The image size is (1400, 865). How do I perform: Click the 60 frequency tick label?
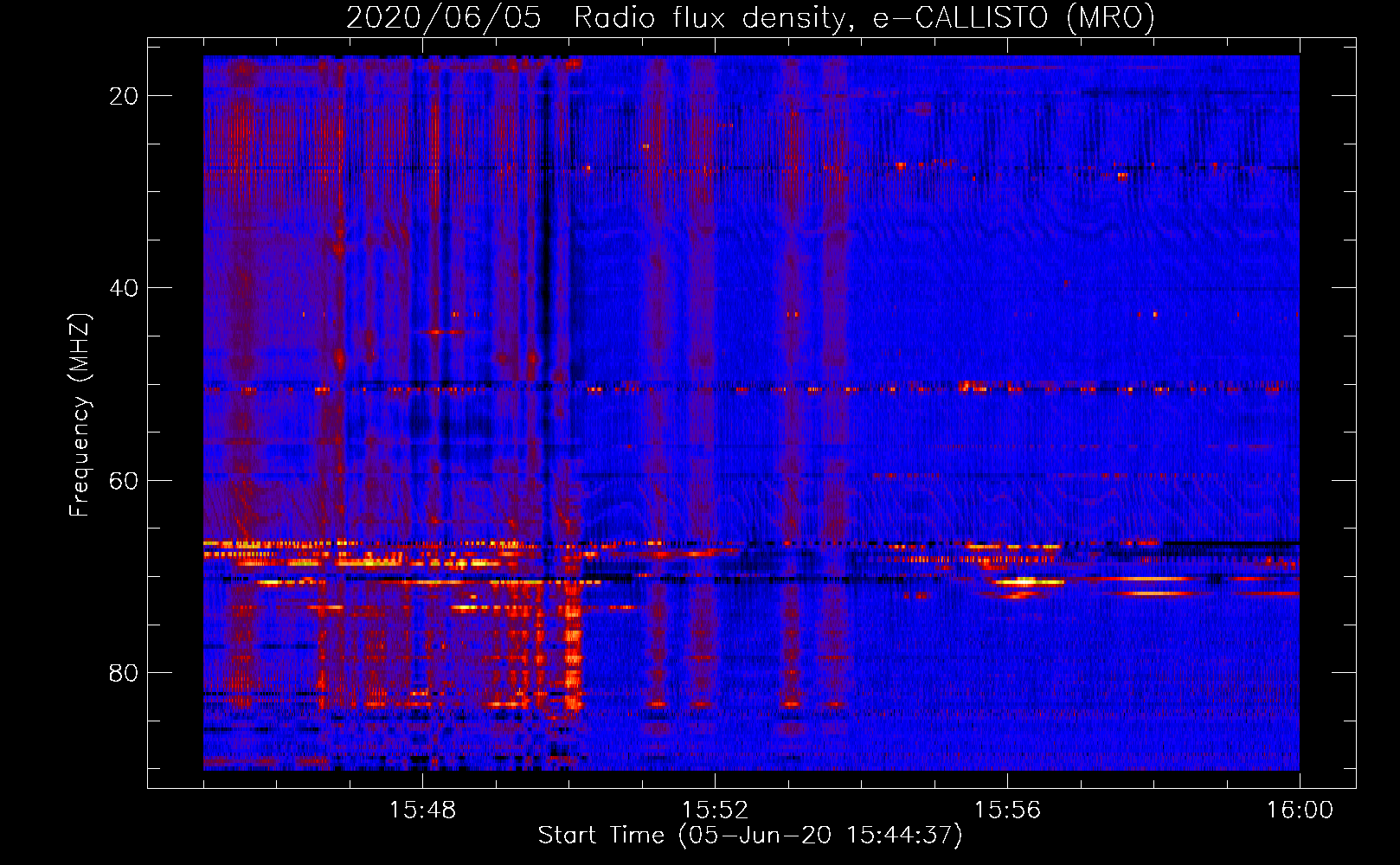coord(124,480)
